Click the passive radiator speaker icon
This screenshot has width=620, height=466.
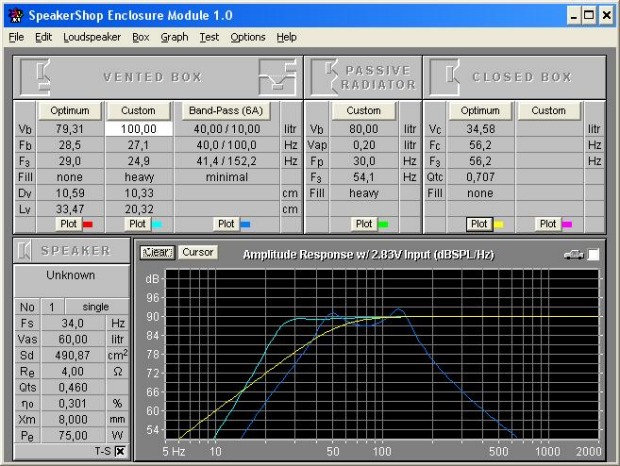[324, 77]
